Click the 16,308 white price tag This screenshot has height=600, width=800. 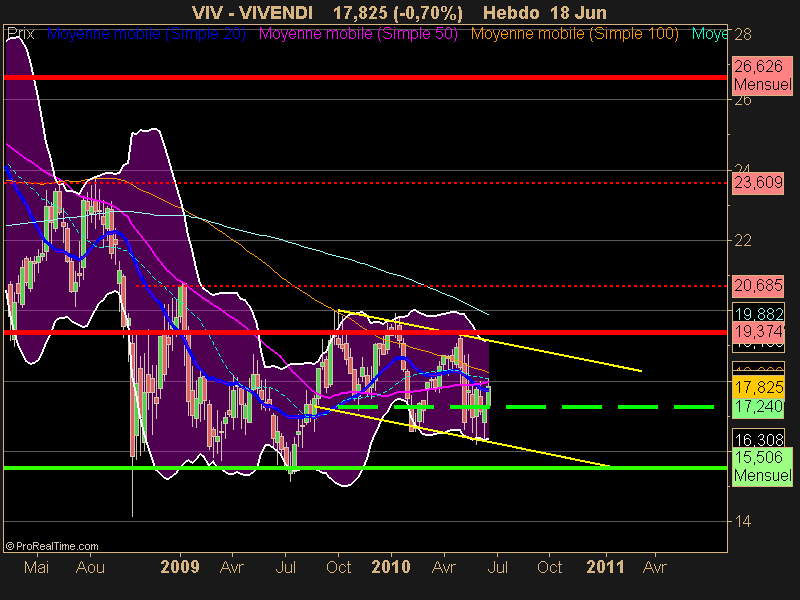(758, 439)
